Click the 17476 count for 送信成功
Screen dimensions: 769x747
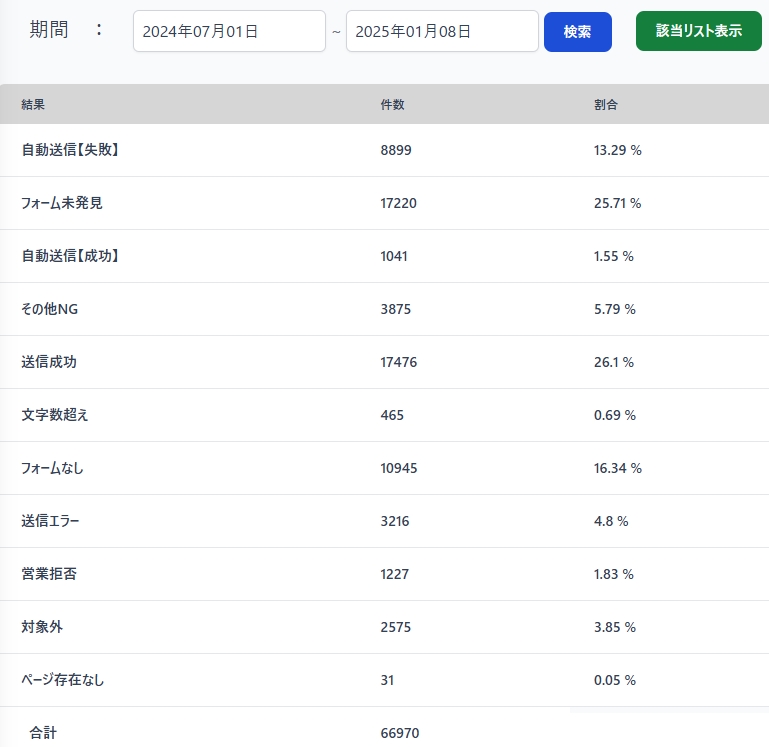click(399, 362)
